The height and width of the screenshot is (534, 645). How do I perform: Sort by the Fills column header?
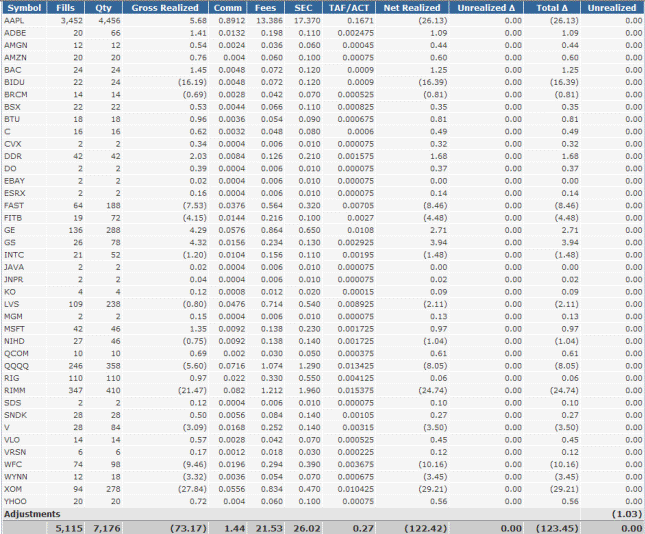point(65,7)
